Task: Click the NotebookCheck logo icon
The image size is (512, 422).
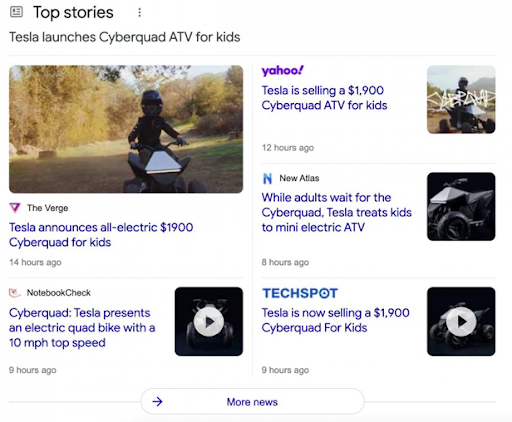Action: tap(15, 293)
